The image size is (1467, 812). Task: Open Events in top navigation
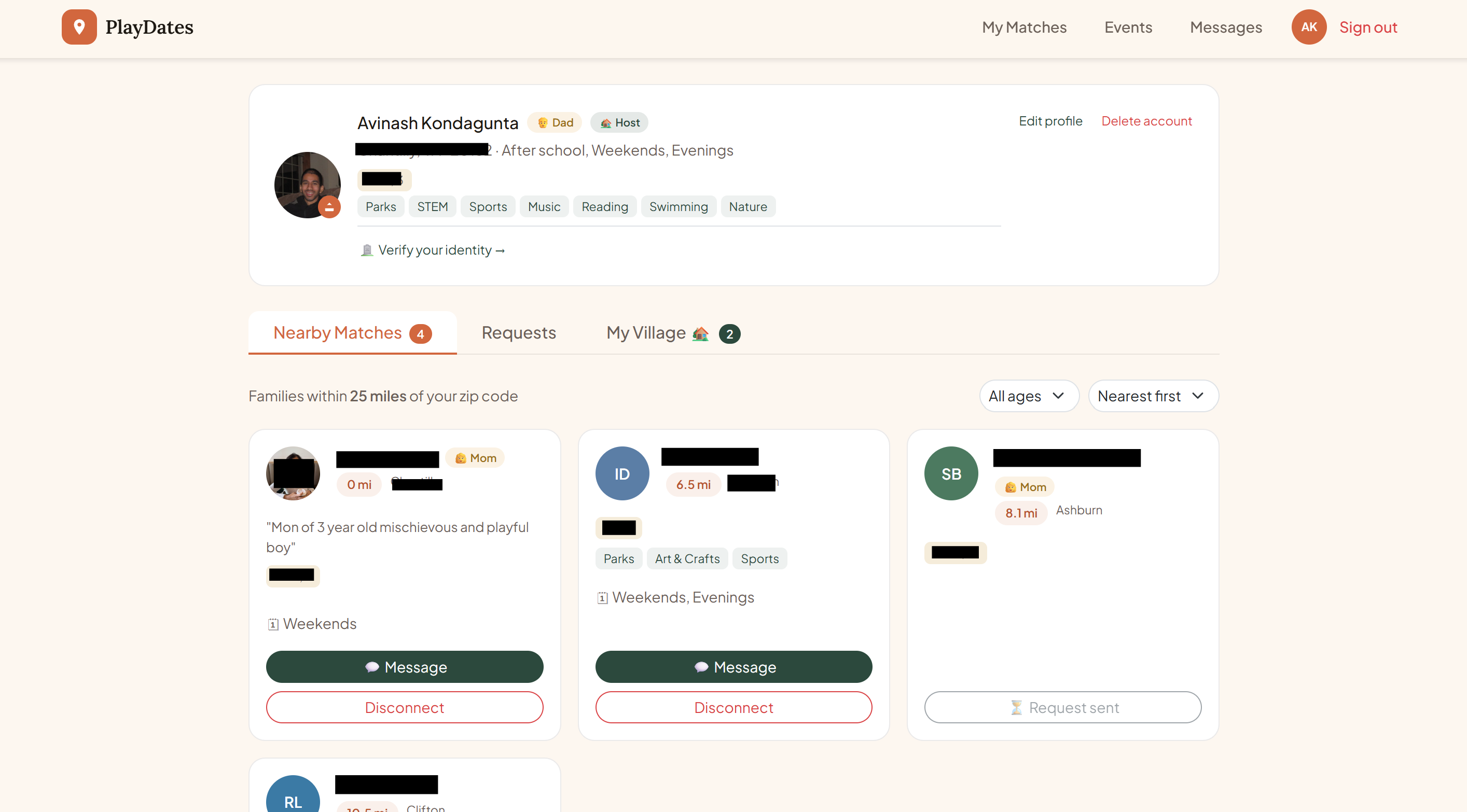[1128, 27]
